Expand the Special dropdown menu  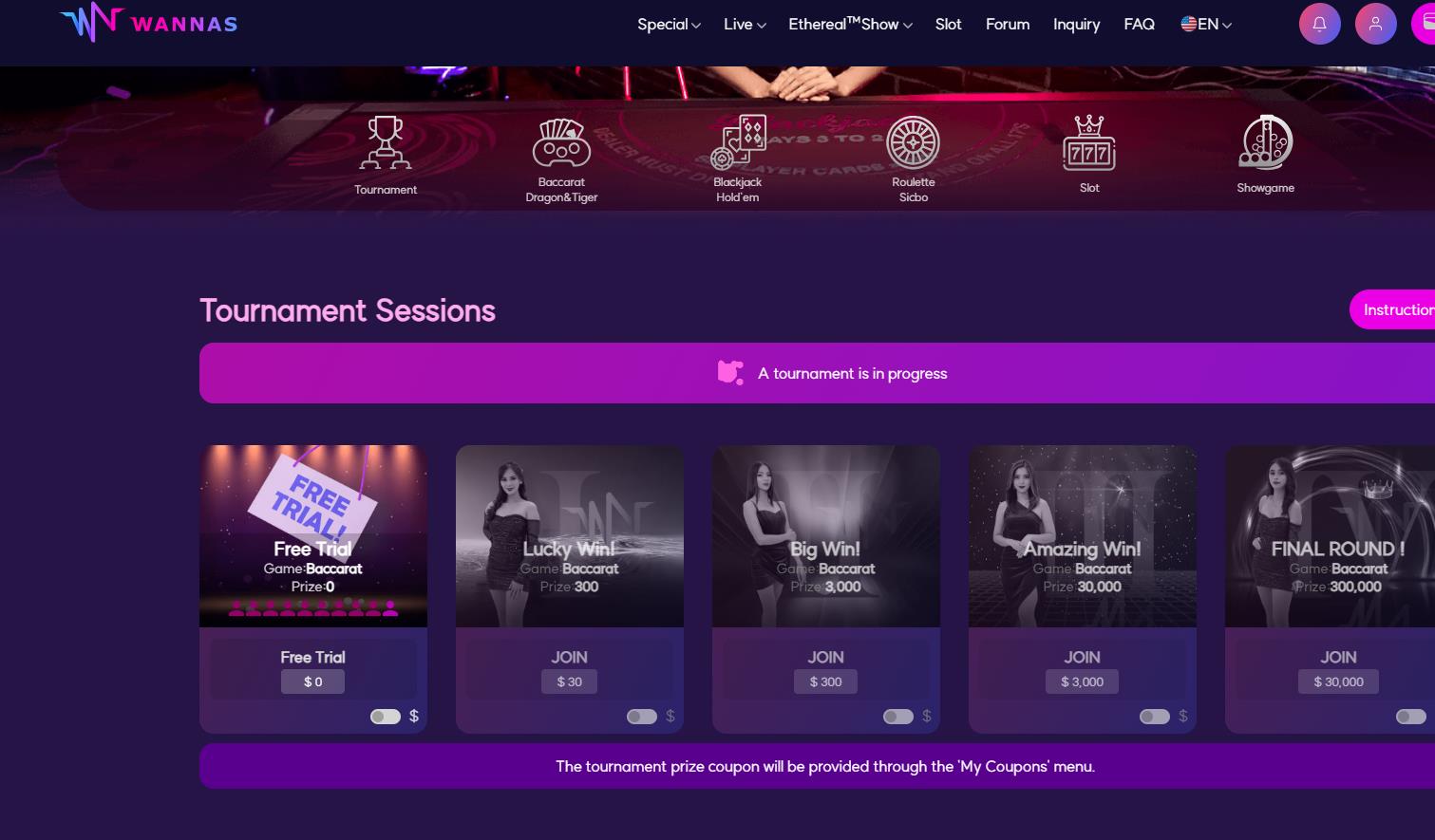coord(669,25)
